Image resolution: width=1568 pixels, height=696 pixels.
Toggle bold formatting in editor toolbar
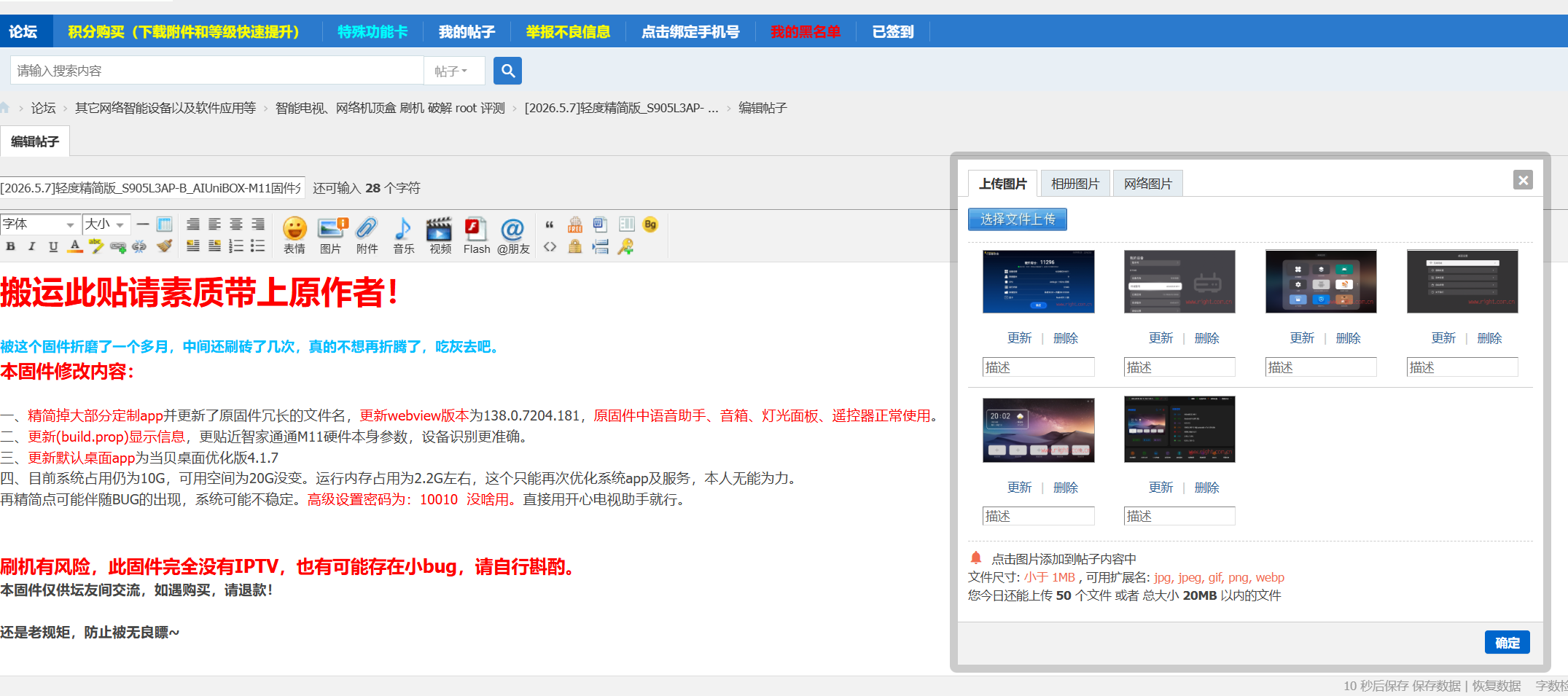(x=10, y=246)
